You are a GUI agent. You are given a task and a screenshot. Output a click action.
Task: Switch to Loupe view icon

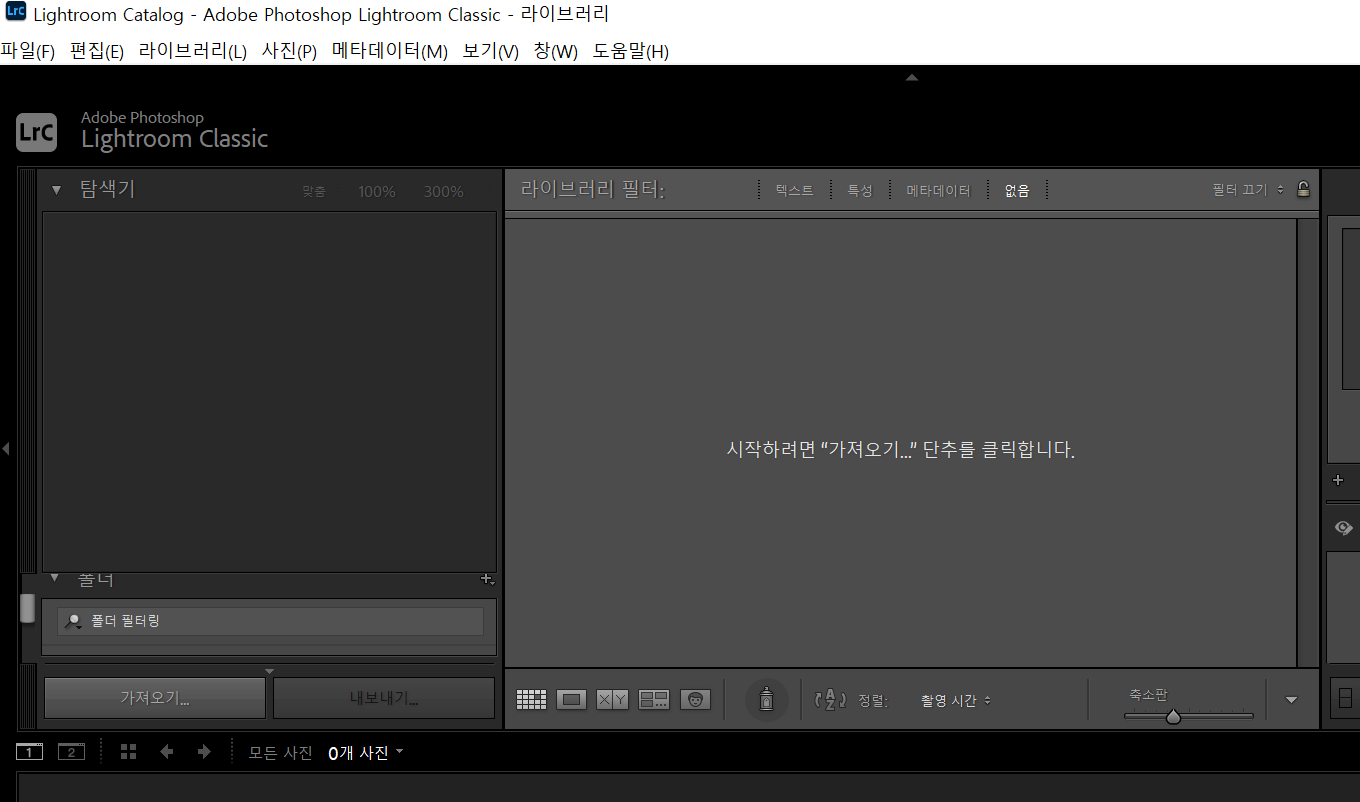571,700
